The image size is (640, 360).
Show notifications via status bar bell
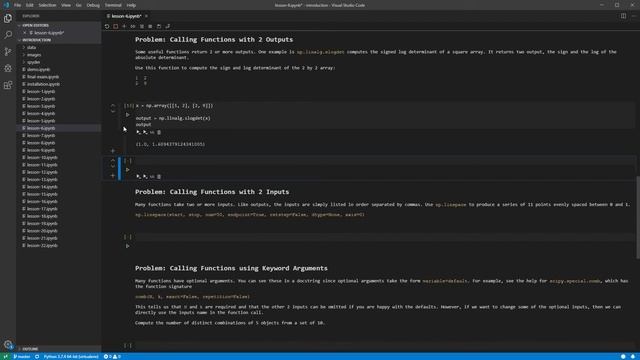pos(633,356)
